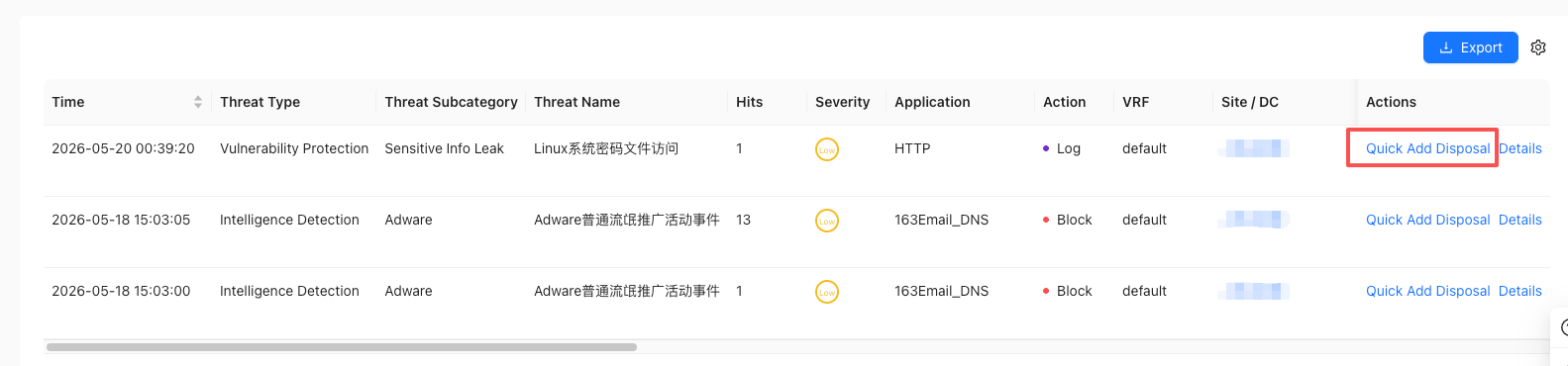Click Intelligence Detection in 15:03:05 row
The image size is (1568, 366).
(289, 220)
